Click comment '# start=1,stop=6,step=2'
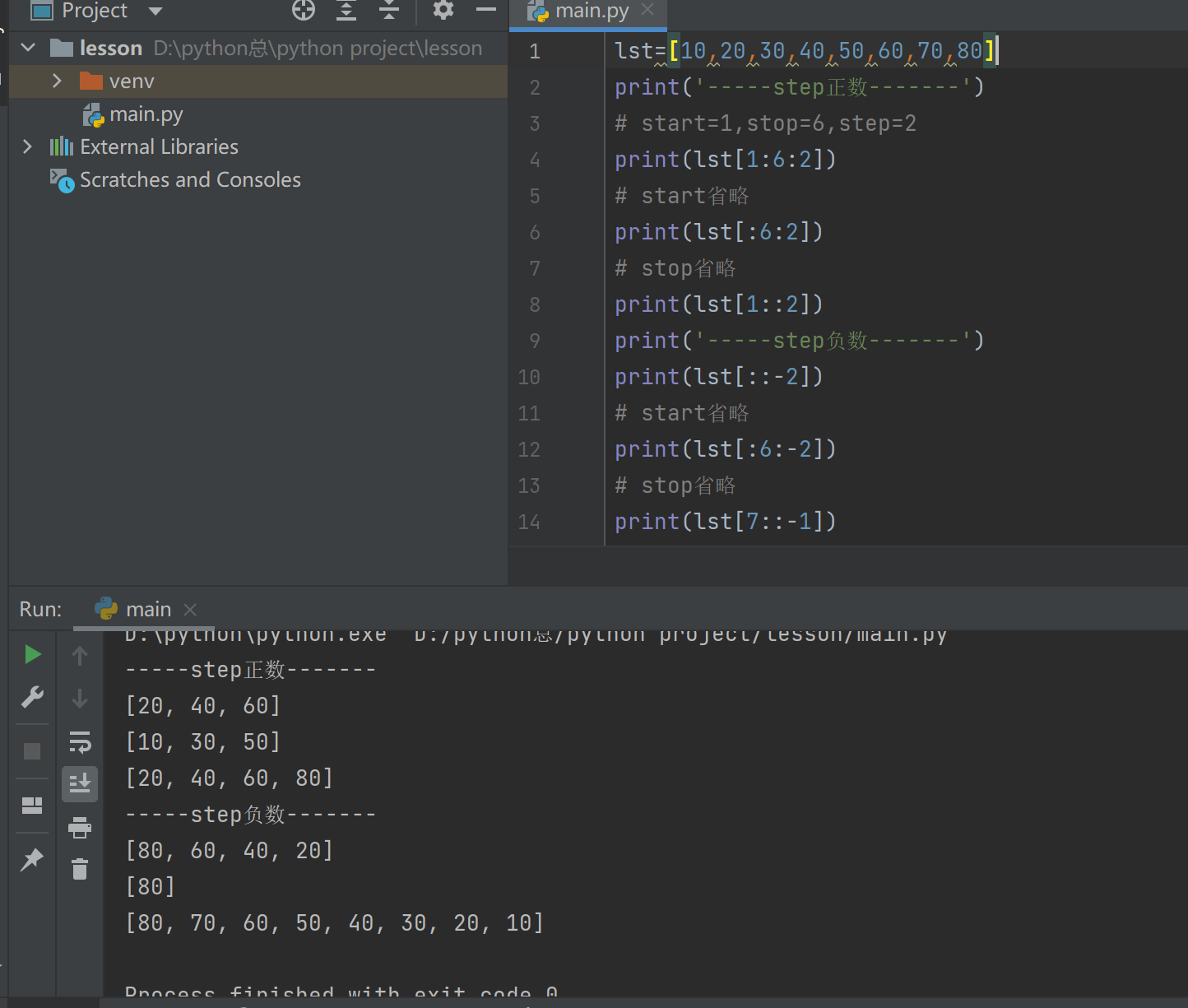Screen dimensions: 1188x1008 tap(766, 123)
